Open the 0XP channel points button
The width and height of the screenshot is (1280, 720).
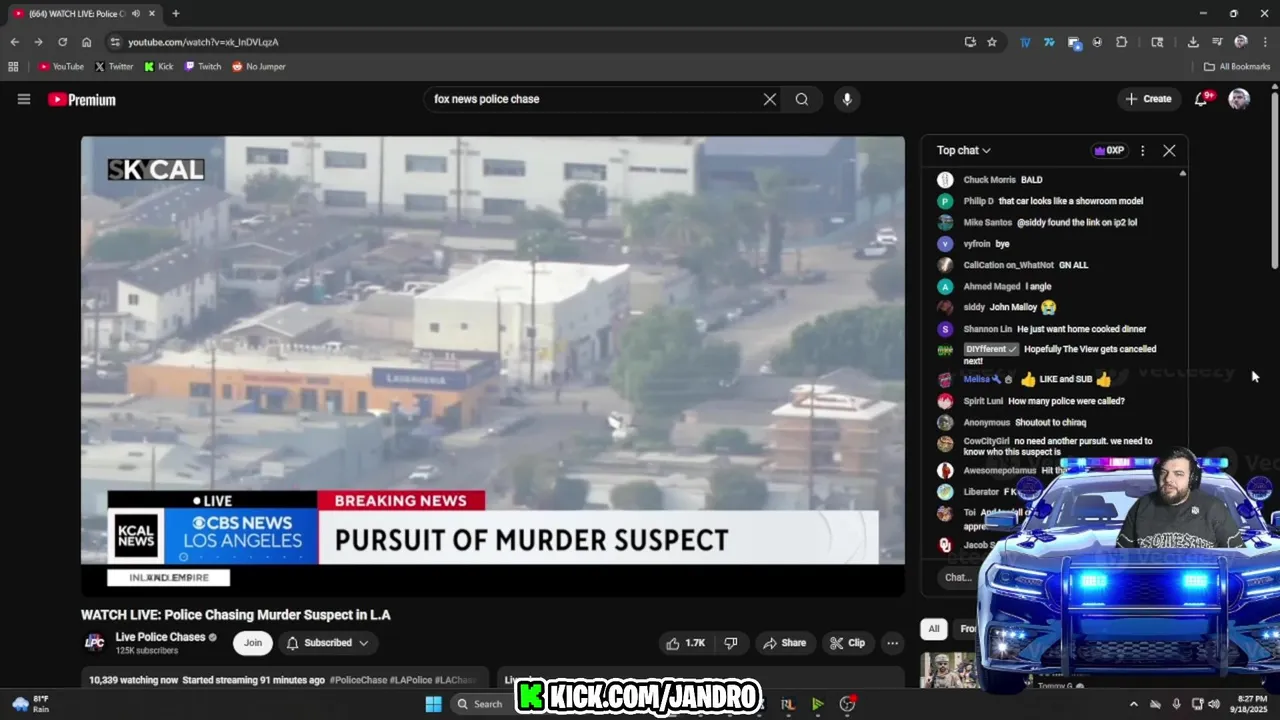point(1108,150)
